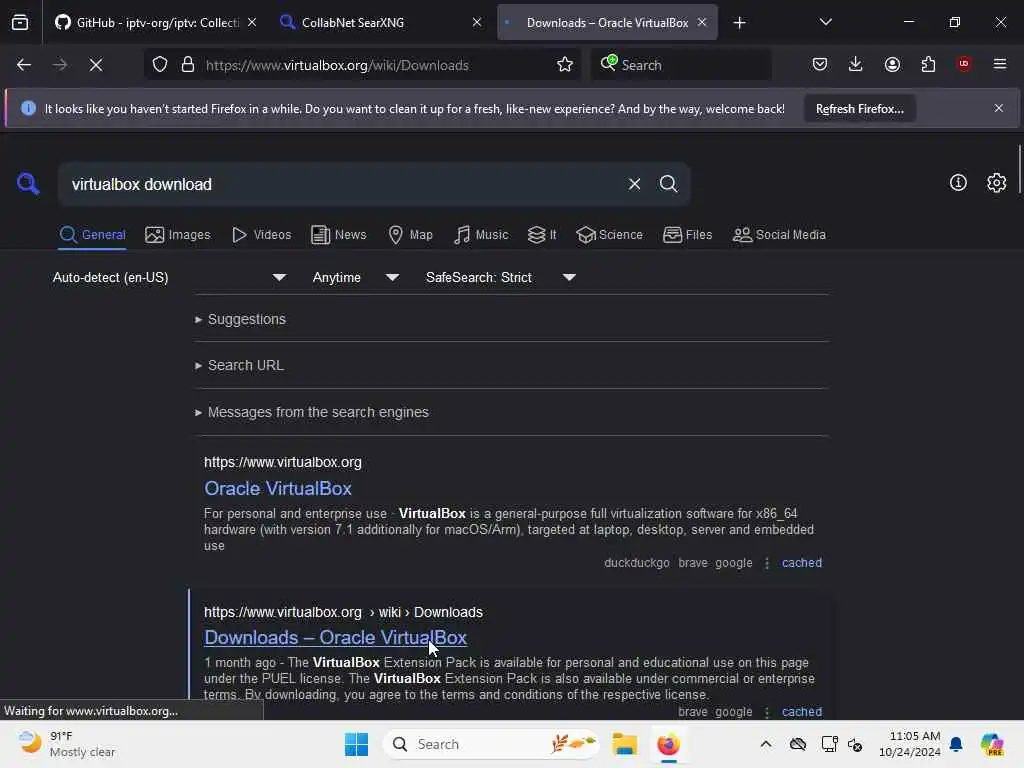
Task: Bookmark this page with the star icon
Action: (565, 65)
